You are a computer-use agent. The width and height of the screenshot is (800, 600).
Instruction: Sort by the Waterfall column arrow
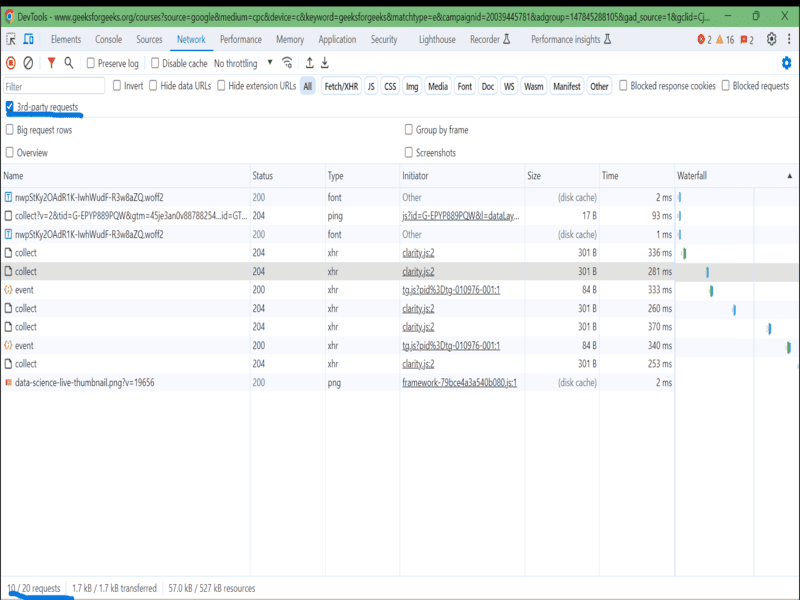(x=790, y=176)
